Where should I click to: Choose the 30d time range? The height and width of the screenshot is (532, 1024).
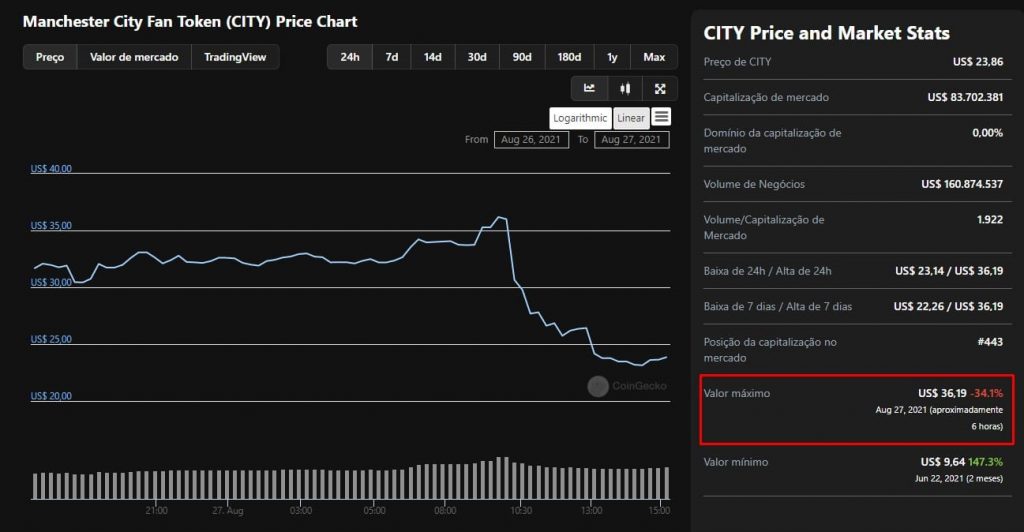coord(477,57)
